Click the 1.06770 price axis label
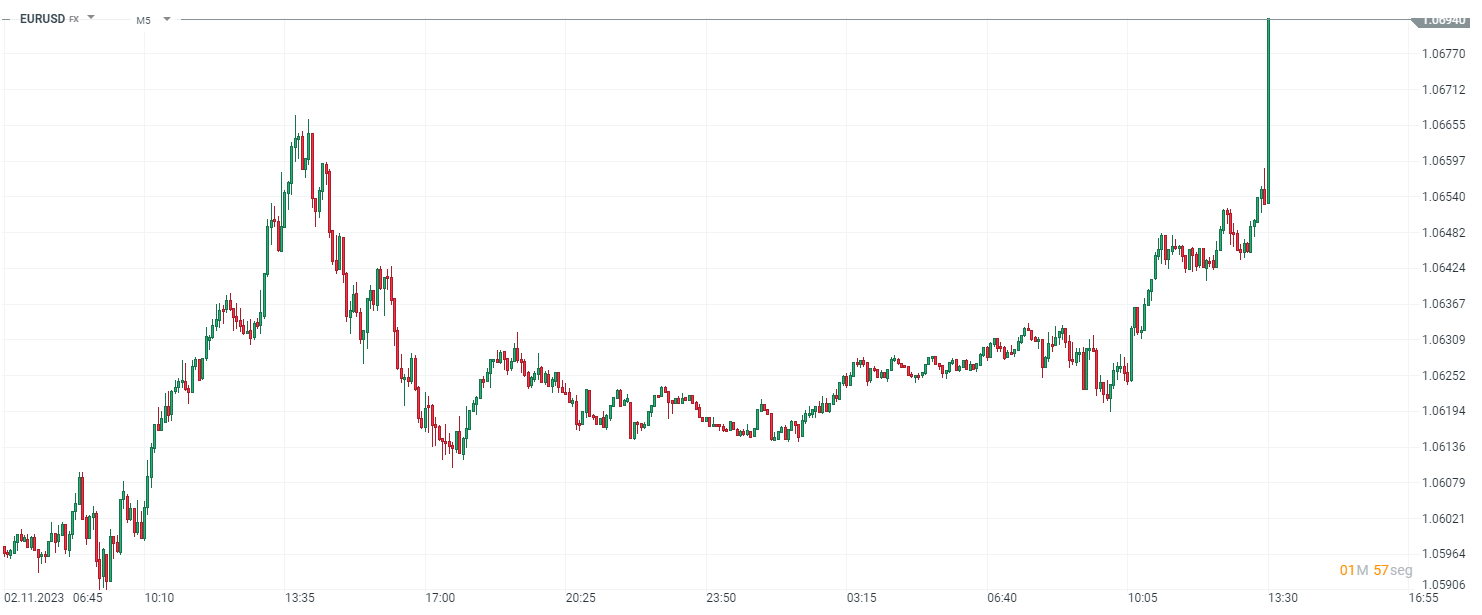1482x615 pixels. tap(1443, 54)
